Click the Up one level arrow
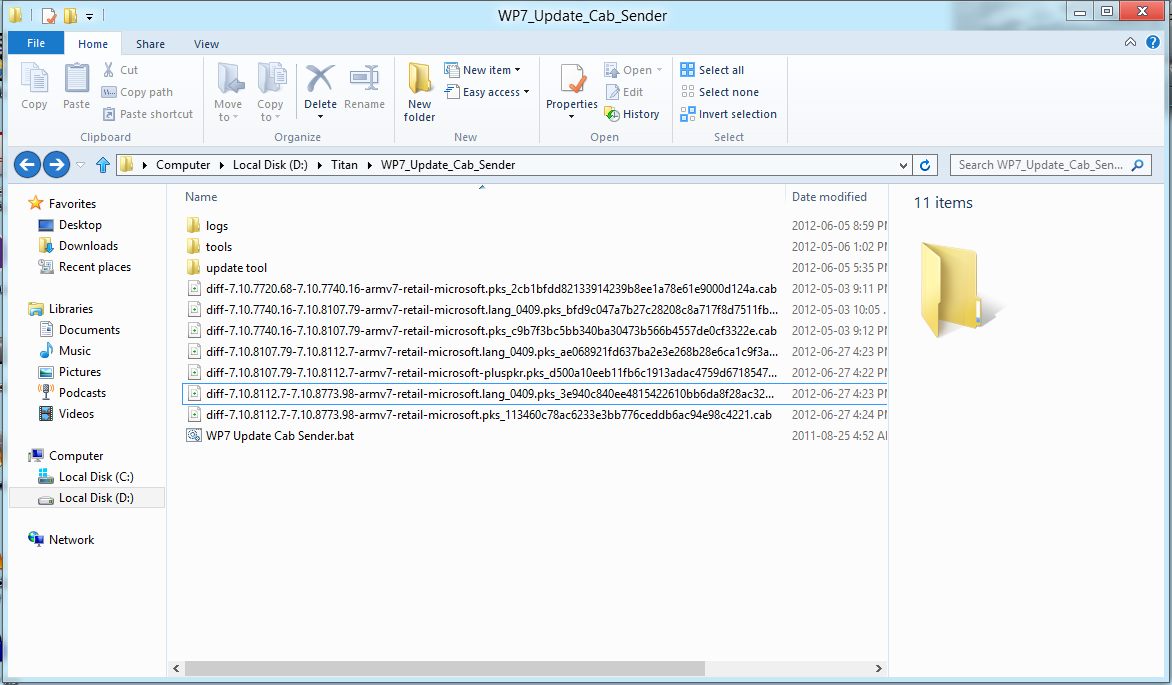This screenshot has width=1172, height=685. pos(102,165)
